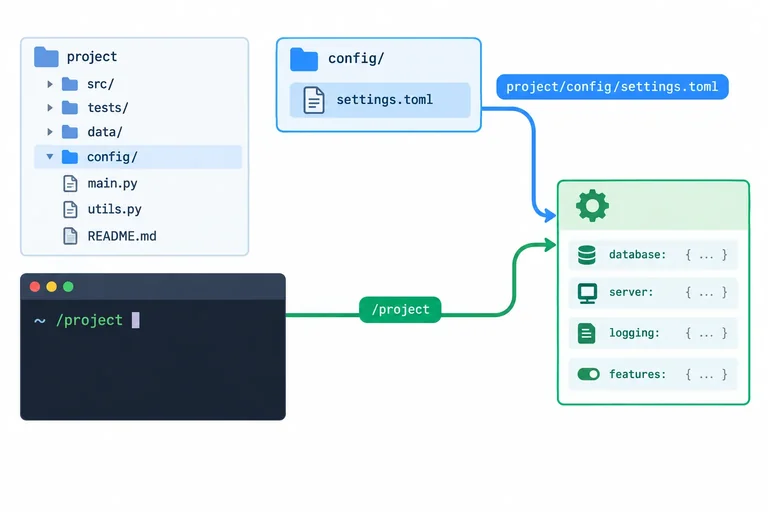Collapse the config/ folder arrow
This screenshot has height=512, width=768.
point(49,157)
